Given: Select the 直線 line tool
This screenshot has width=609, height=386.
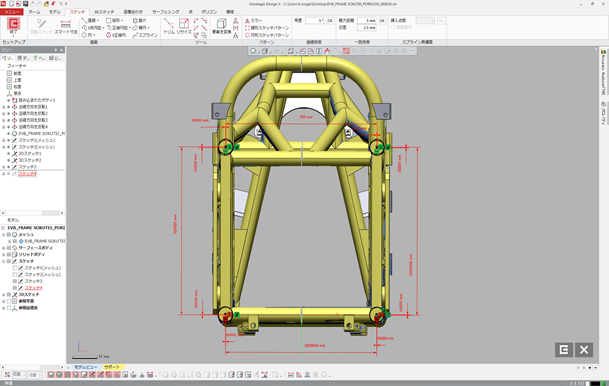Looking at the screenshot, I should coord(89,20).
